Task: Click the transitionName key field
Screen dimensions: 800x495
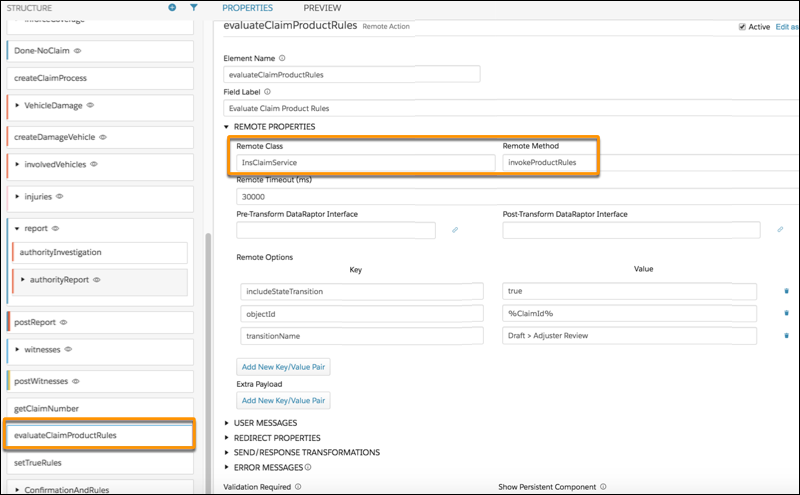Action: coord(362,336)
